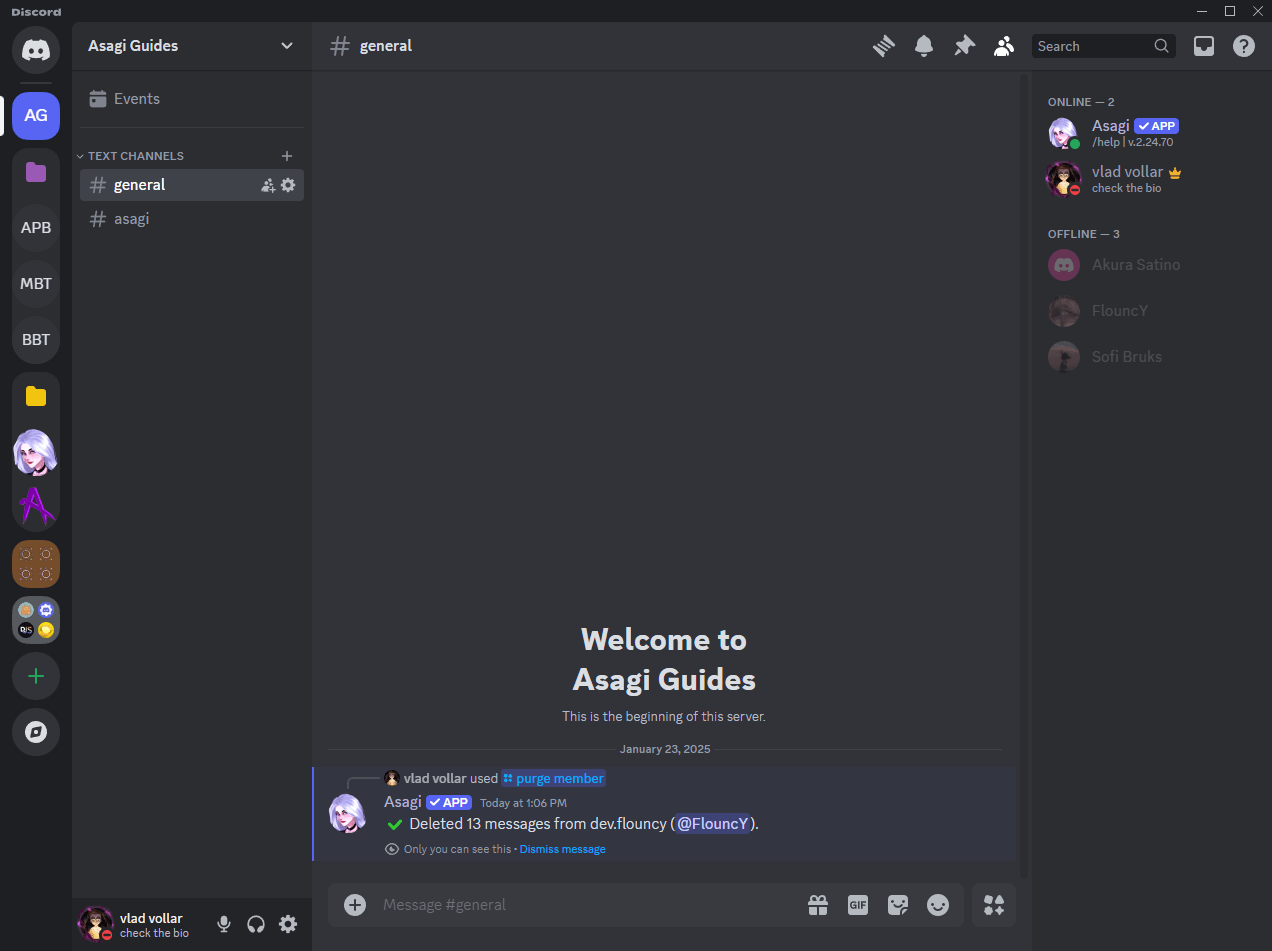Open the Threads icon in header
This screenshot has height=951, width=1272.
click(883, 46)
